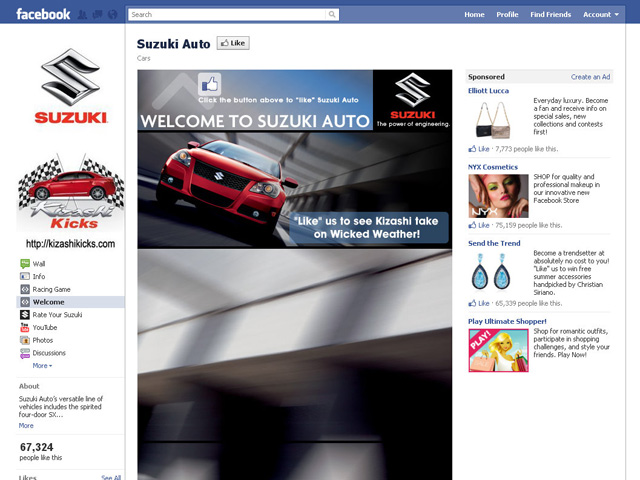Open notifications globe icon in header
This screenshot has height=480, width=640.
113,15
